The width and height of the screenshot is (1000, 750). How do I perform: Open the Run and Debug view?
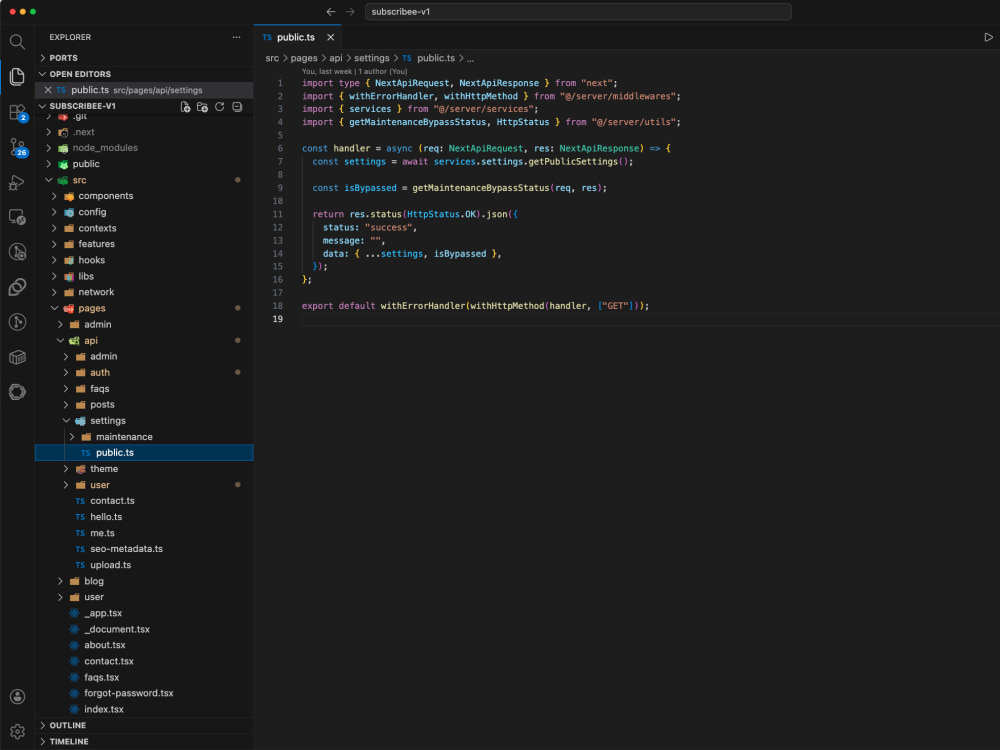pos(17,182)
